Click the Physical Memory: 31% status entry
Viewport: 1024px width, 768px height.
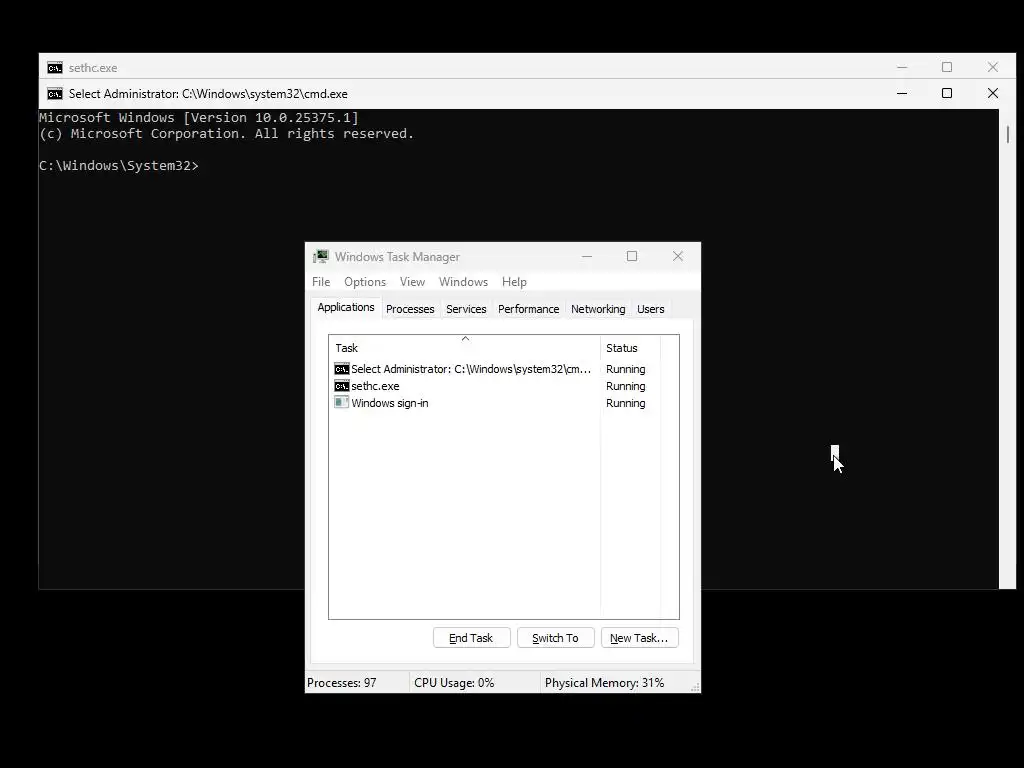[604, 682]
